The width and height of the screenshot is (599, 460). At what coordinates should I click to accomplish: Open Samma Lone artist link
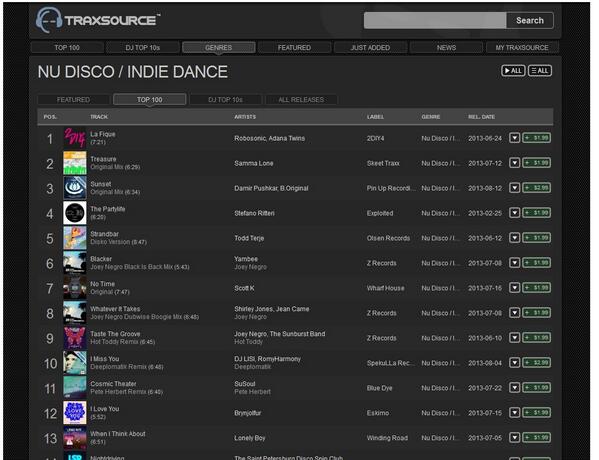(x=254, y=163)
